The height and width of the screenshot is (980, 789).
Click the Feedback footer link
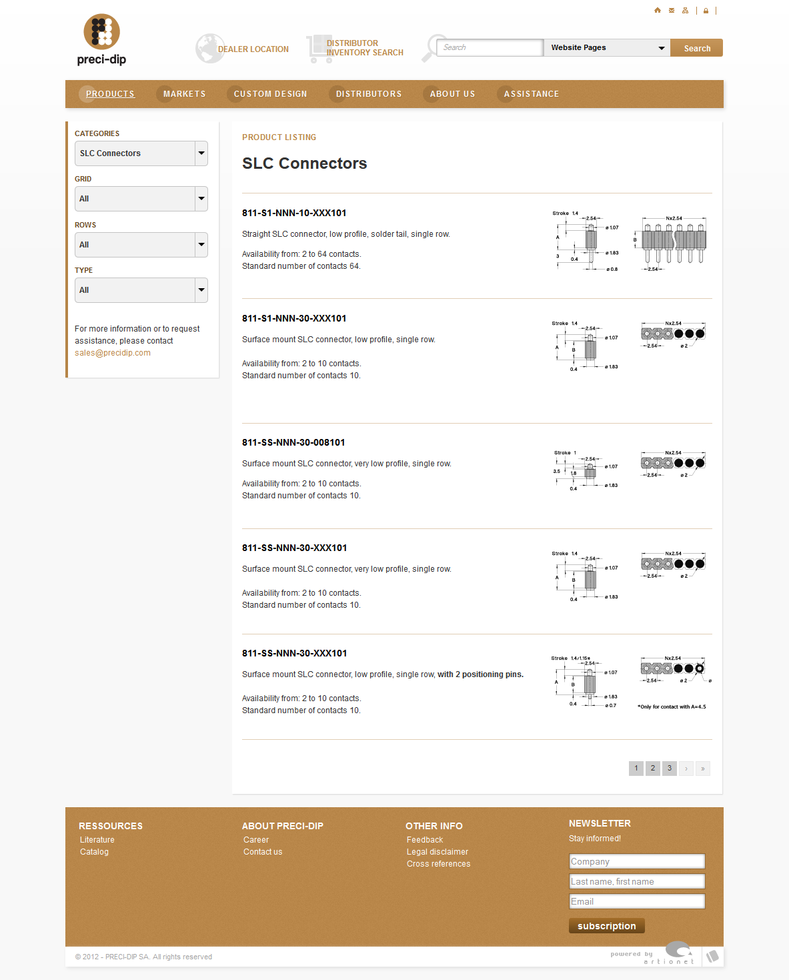pyautogui.click(x=425, y=840)
